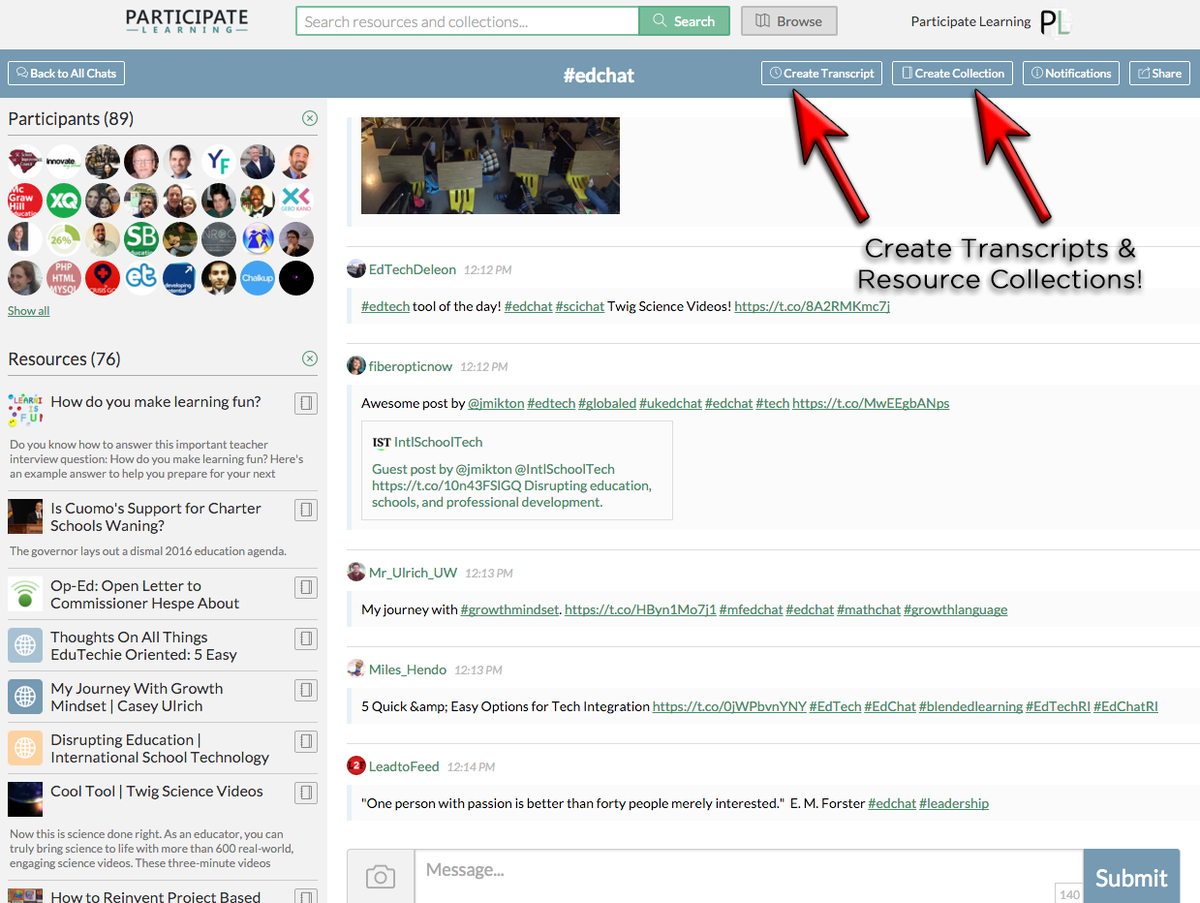
Task: Click Create Collection
Action: (952, 73)
